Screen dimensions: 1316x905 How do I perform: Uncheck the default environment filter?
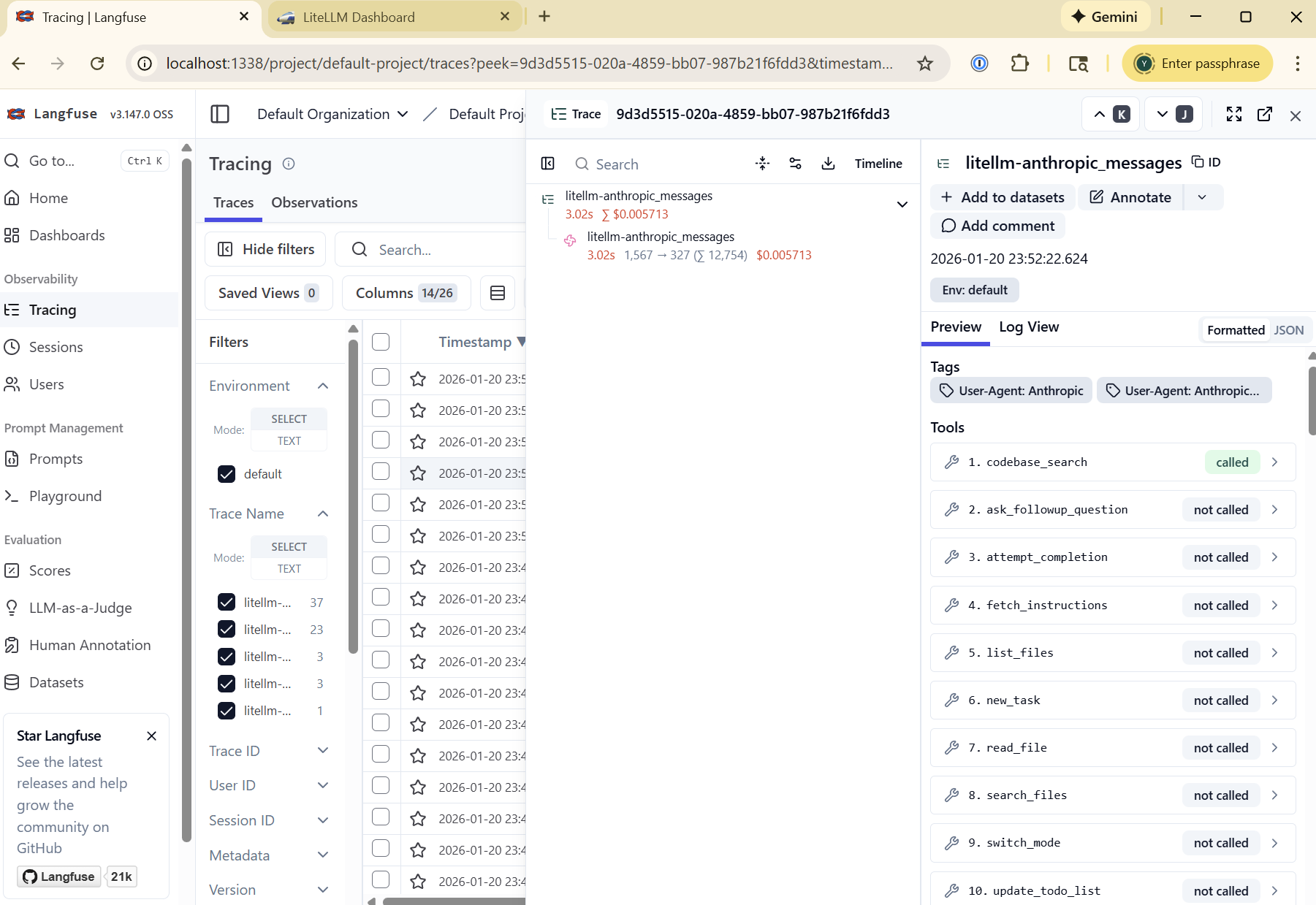(227, 474)
